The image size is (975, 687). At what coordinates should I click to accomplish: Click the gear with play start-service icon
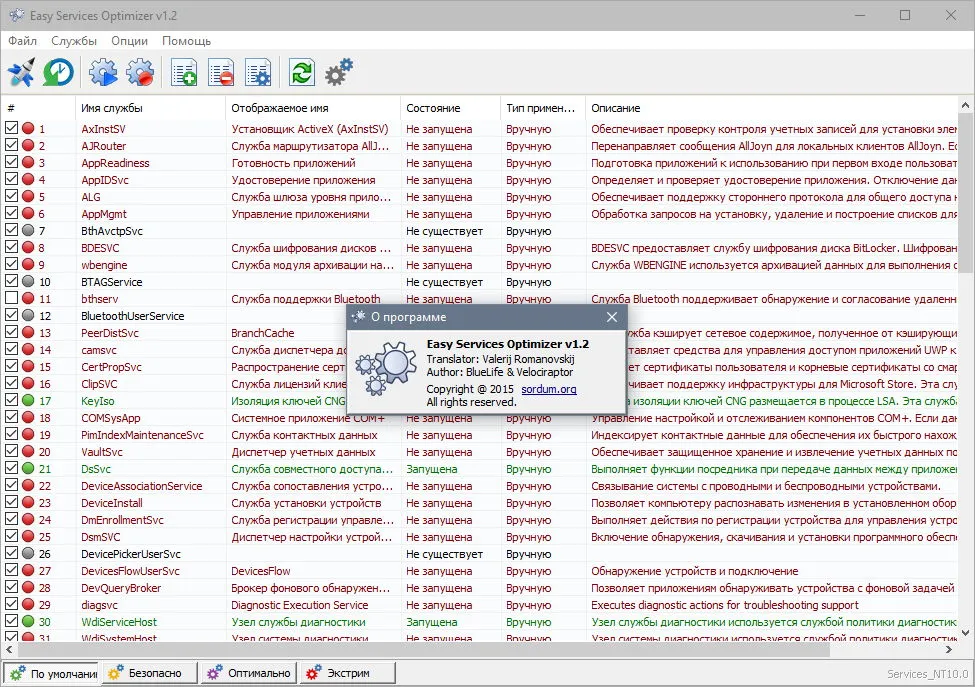[x=103, y=73]
